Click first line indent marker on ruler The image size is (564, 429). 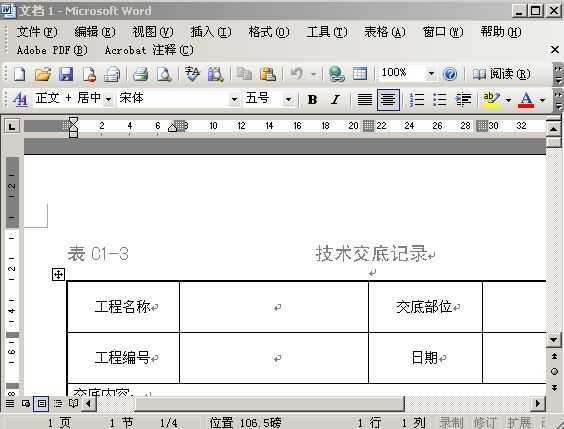[73, 121]
